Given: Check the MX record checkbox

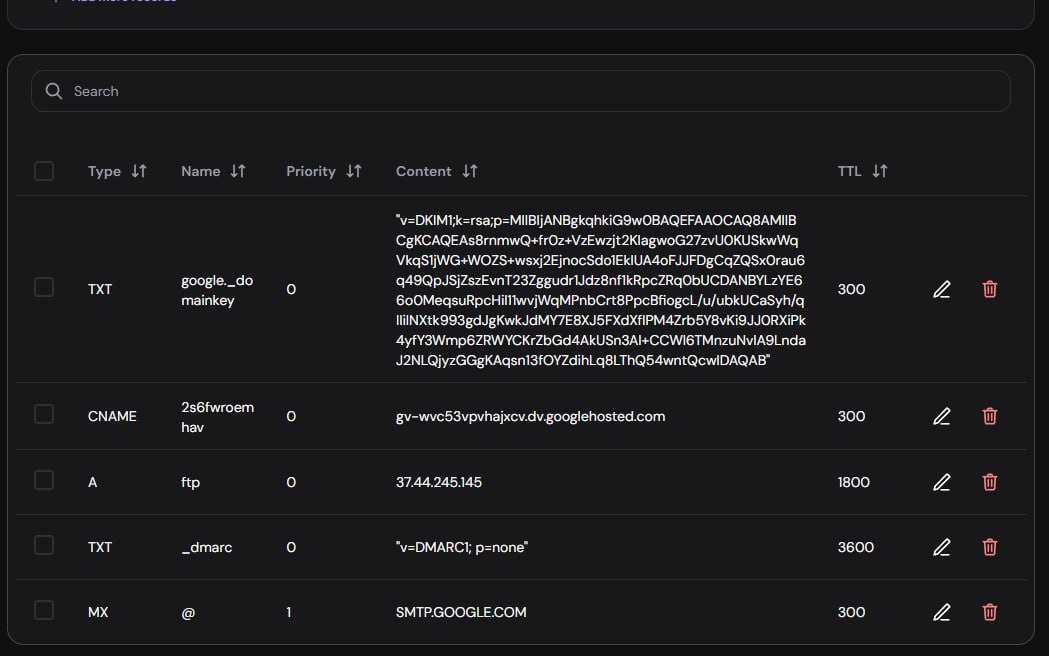Looking at the screenshot, I should [x=44, y=611].
